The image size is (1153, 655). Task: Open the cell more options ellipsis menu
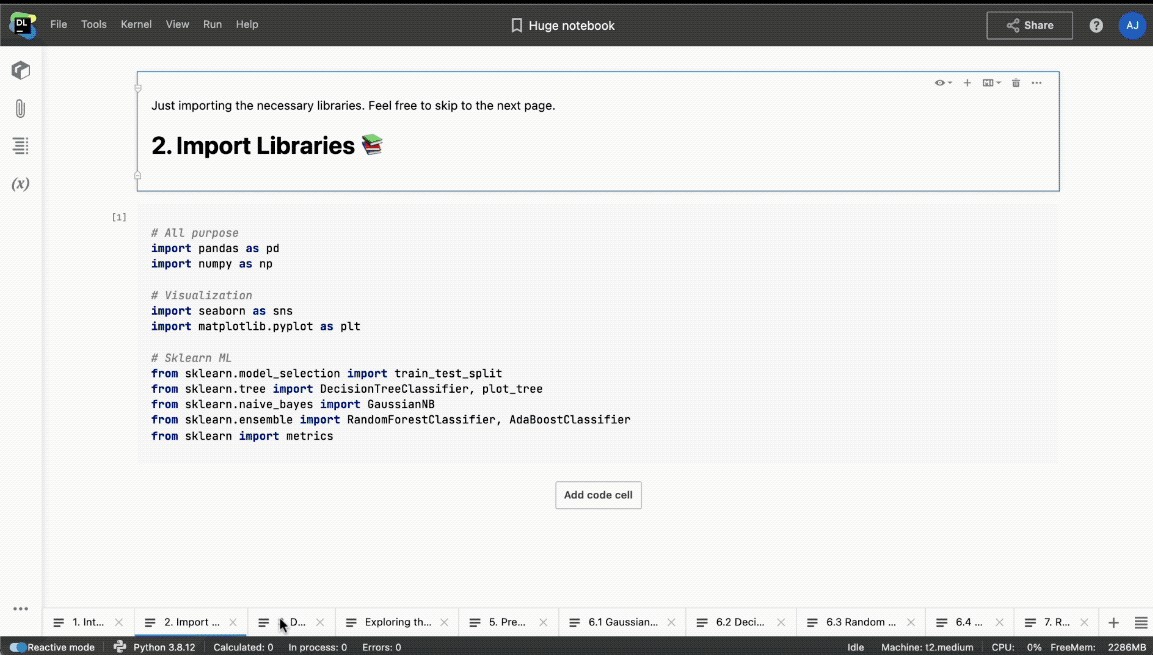(x=1037, y=83)
